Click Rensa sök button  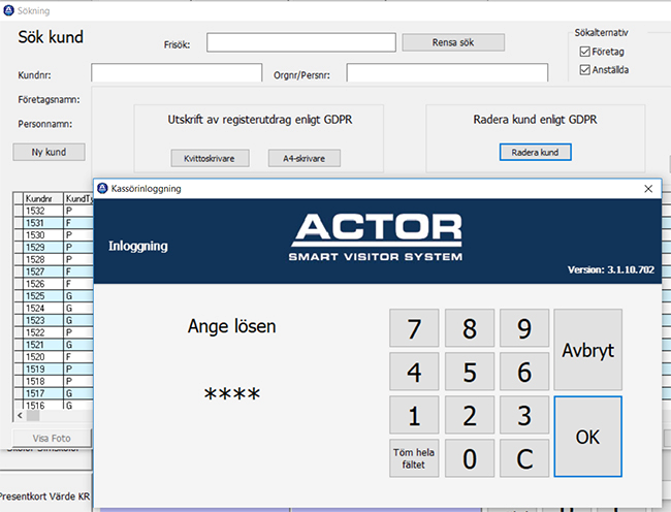pyautogui.click(x=453, y=42)
